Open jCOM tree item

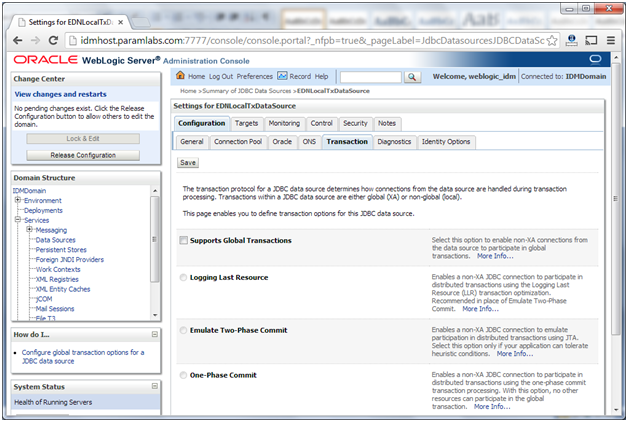pos(44,299)
